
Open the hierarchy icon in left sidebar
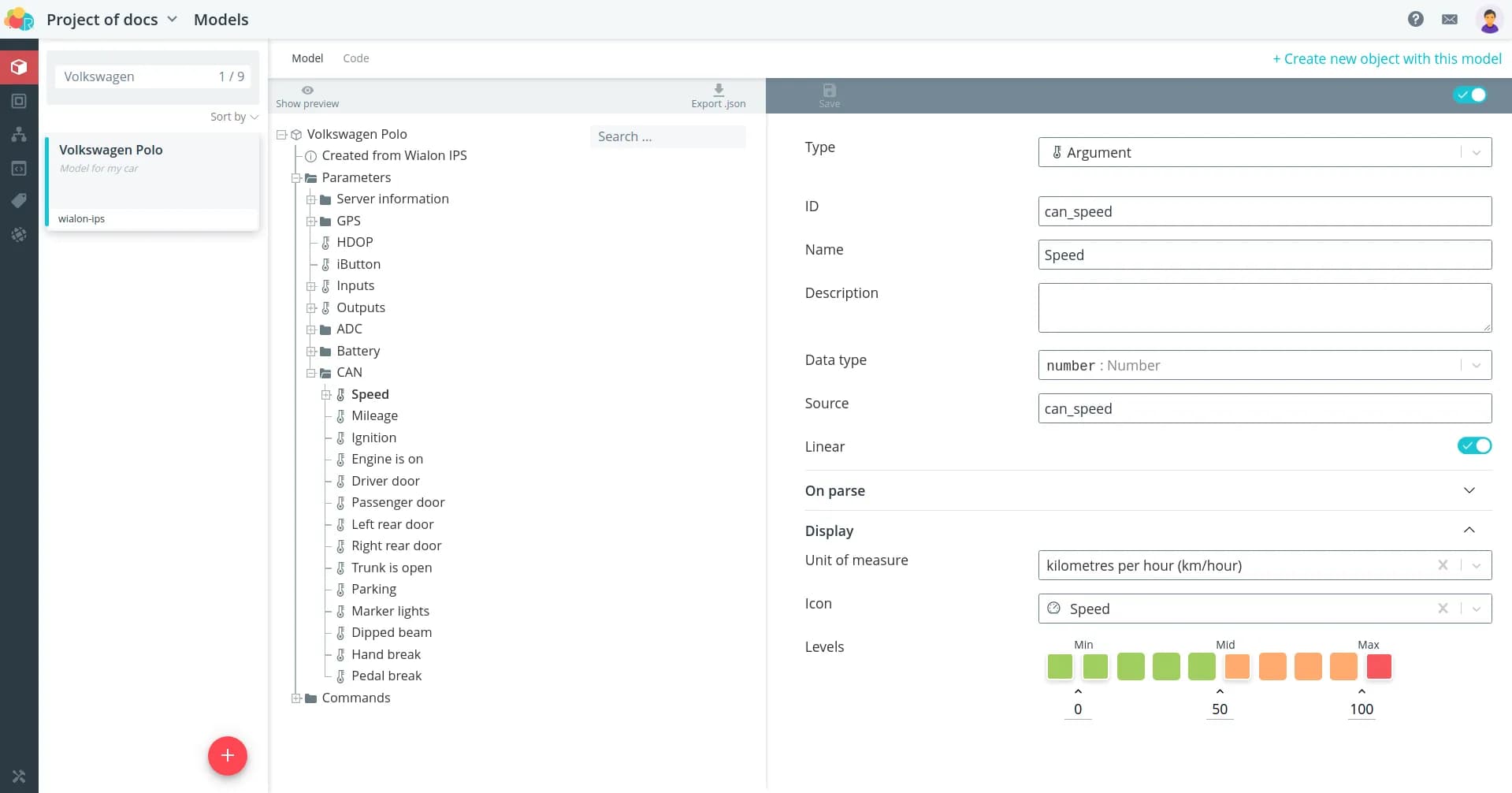click(x=19, y=134)
